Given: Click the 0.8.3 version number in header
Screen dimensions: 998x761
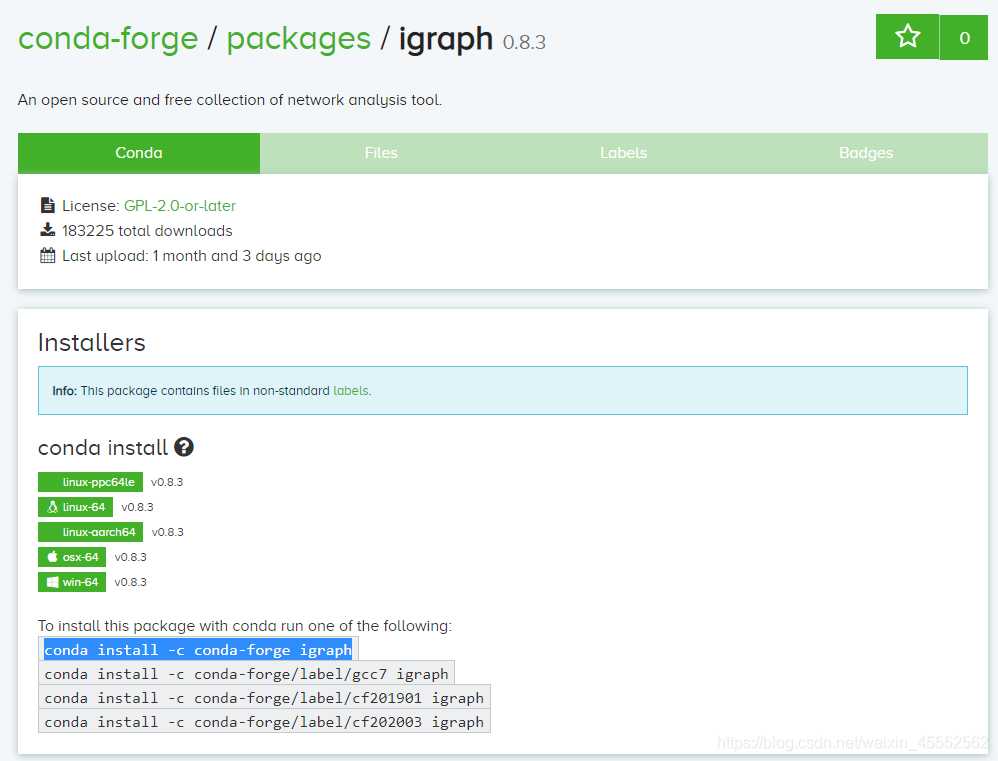Looking at the screenshot, I should pos(524,43).
